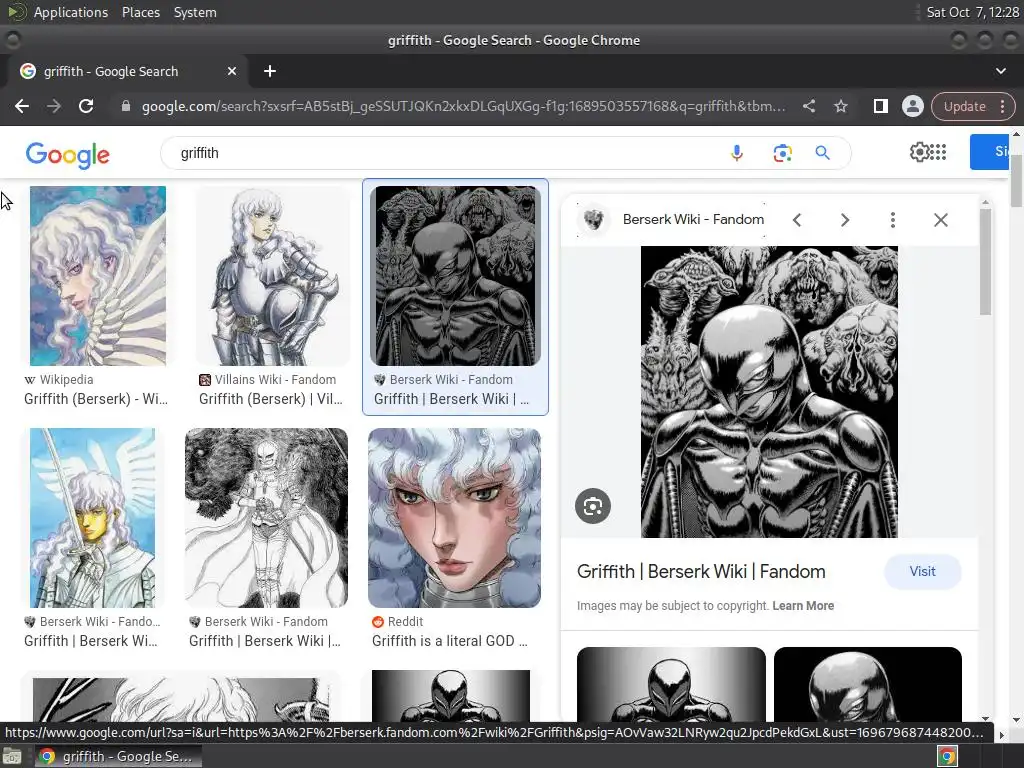
Task: Click the preview panel scrollbar thumb
Action: pyautogui.click(x=985, y=261)
